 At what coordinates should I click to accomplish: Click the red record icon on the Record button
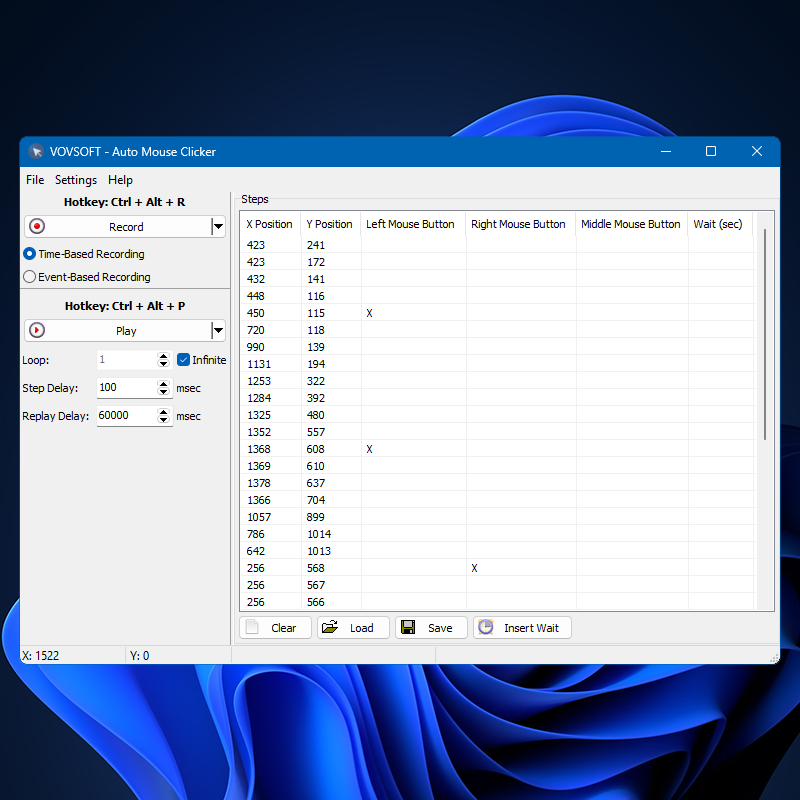click(36, 227)
